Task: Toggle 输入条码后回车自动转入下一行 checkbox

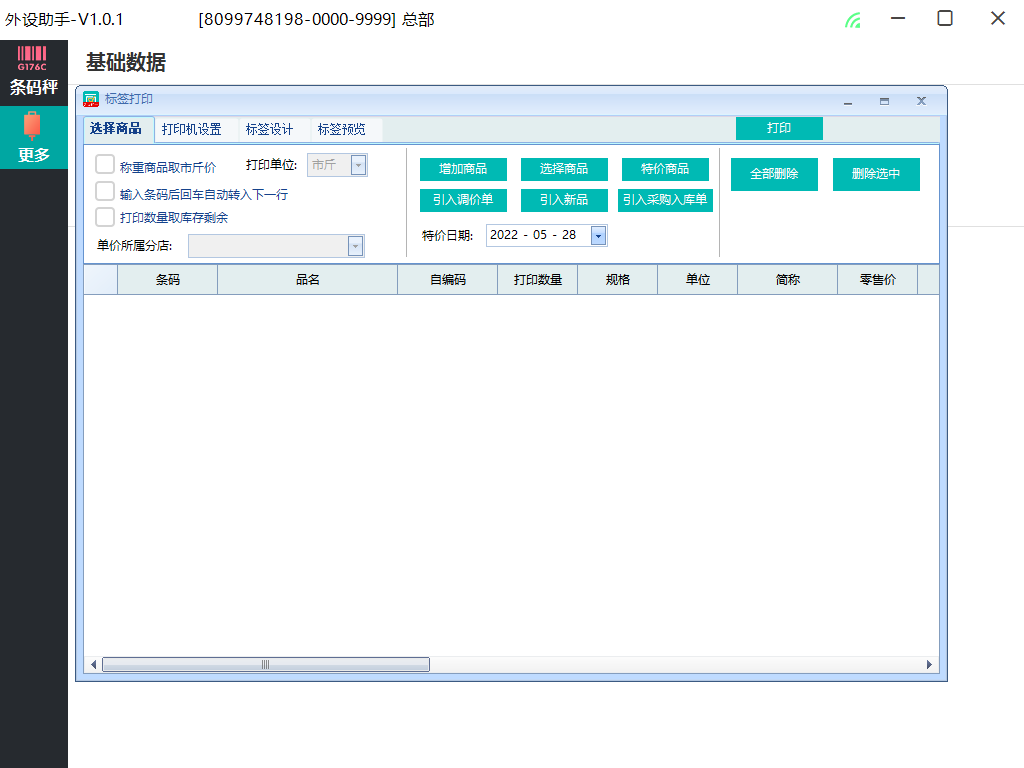Action: click(105, 191)
